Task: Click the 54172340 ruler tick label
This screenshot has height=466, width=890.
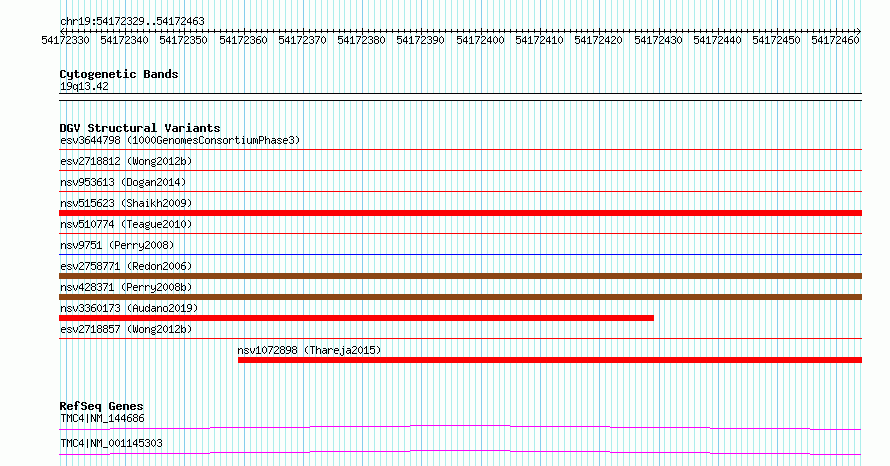Action: click(124, 40)
